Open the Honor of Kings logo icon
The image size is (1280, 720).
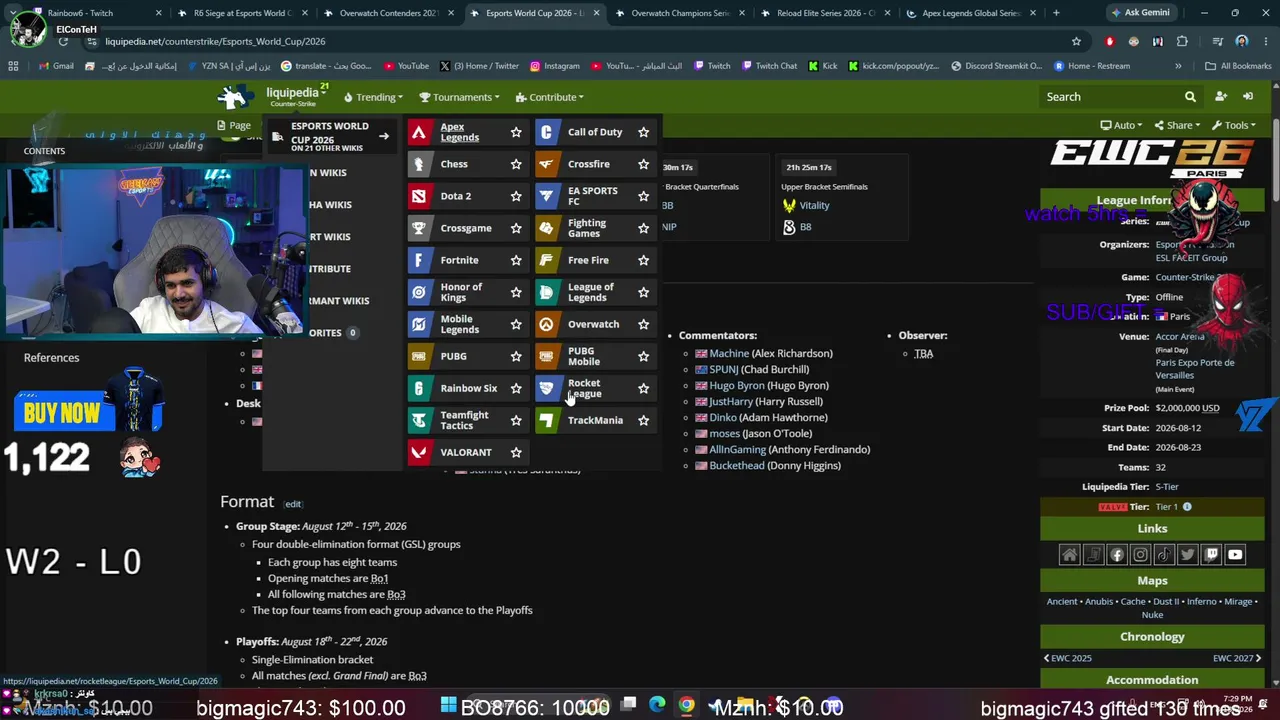pyautogui.click(x=420, y=292)
